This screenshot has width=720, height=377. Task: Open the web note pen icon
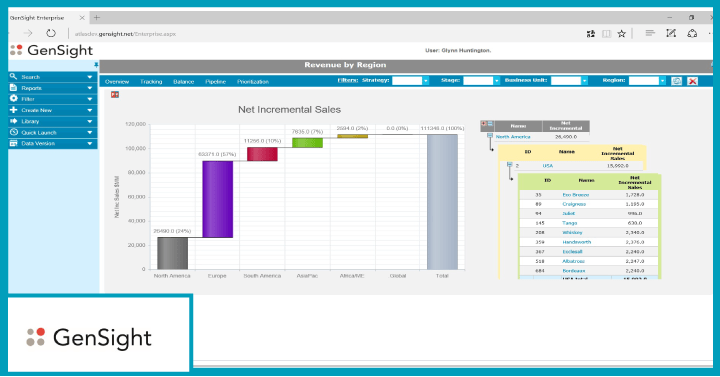tap(671, 33)
